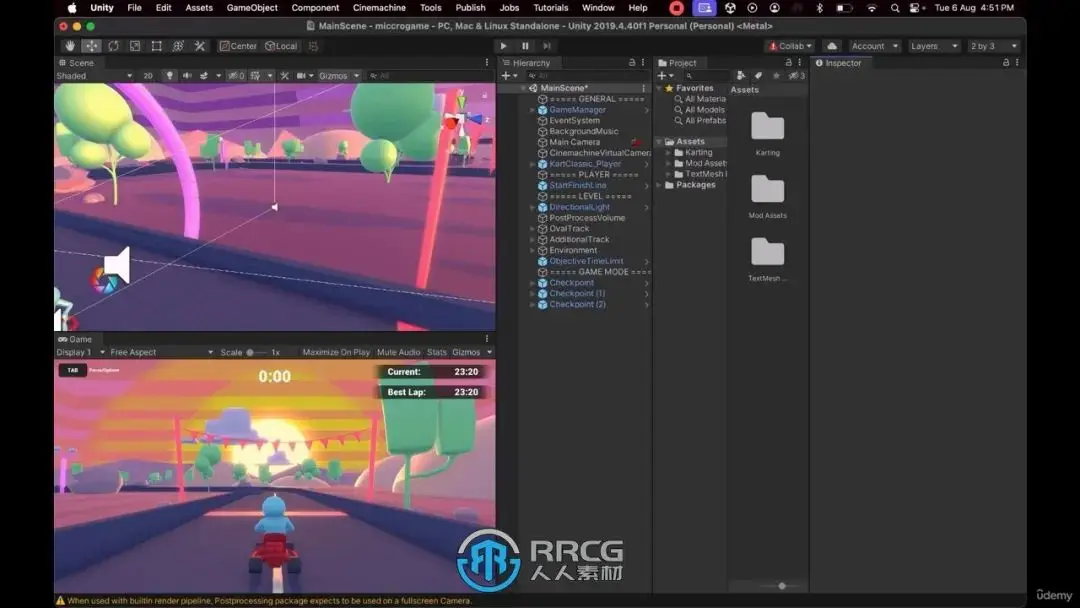This screenshot has height=608, width=1080.
Task: Open the Hierarchy create (+) dropdown
Action: (x=510, y=76)
